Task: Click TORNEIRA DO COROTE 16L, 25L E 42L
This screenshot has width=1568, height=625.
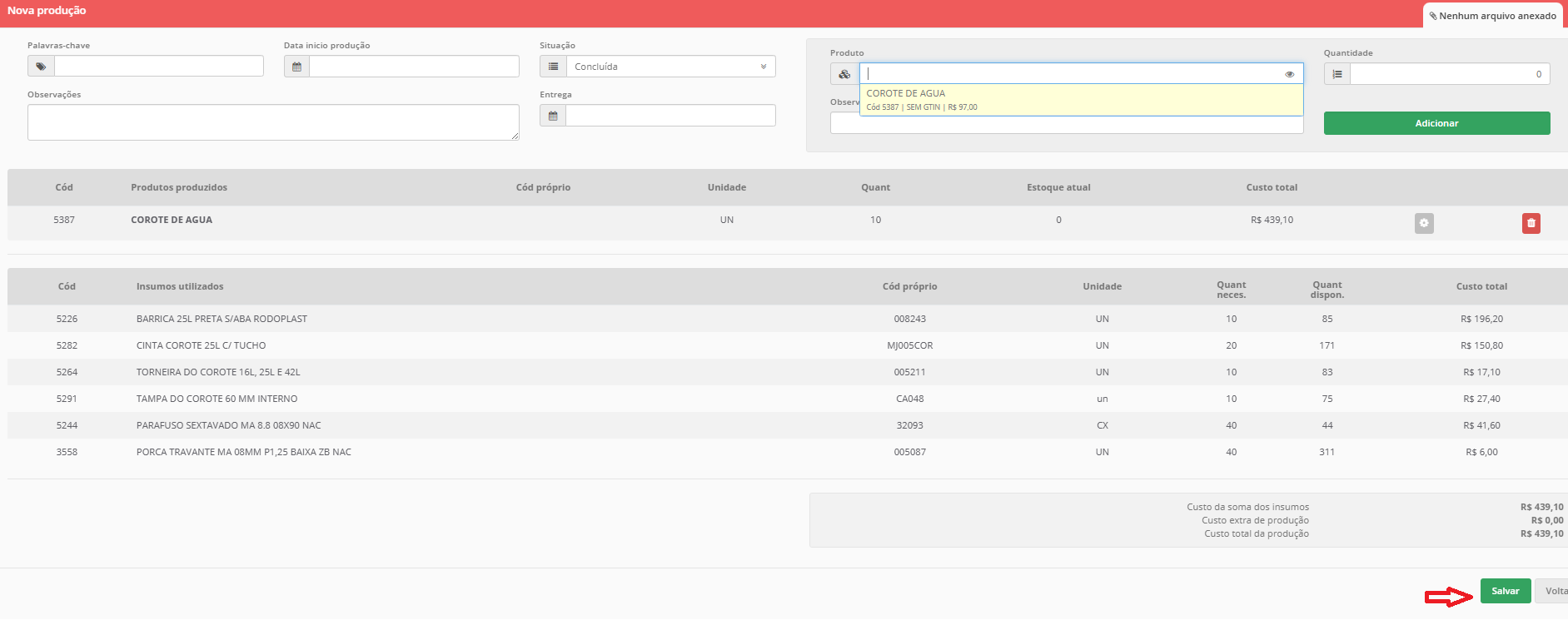Action: coord(218,372)
